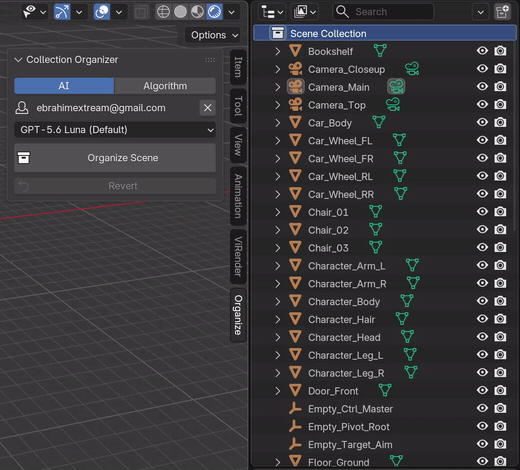The width and height of the screenshot is (520, 470).
Task: Click the Bookshelf mesh data icon
Action: (380, 51)
